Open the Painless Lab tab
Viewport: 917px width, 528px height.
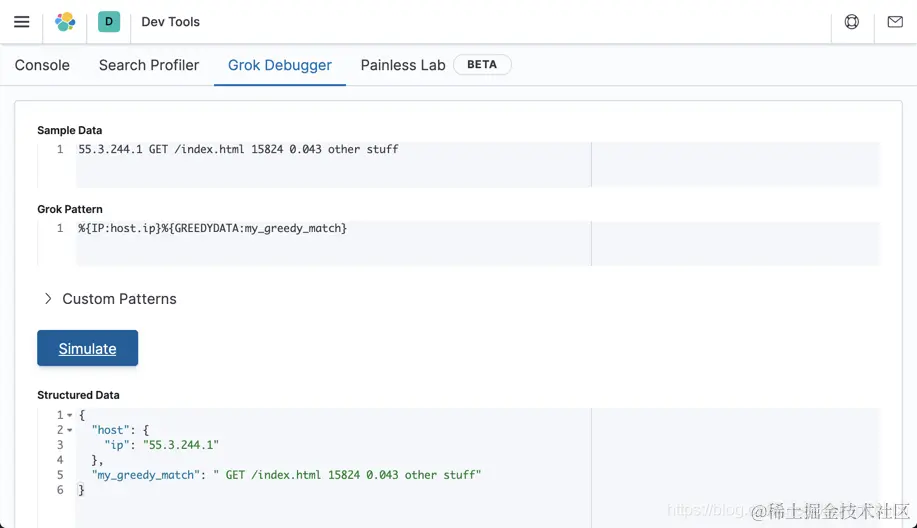pyautogui.click(x=403, y=65)
